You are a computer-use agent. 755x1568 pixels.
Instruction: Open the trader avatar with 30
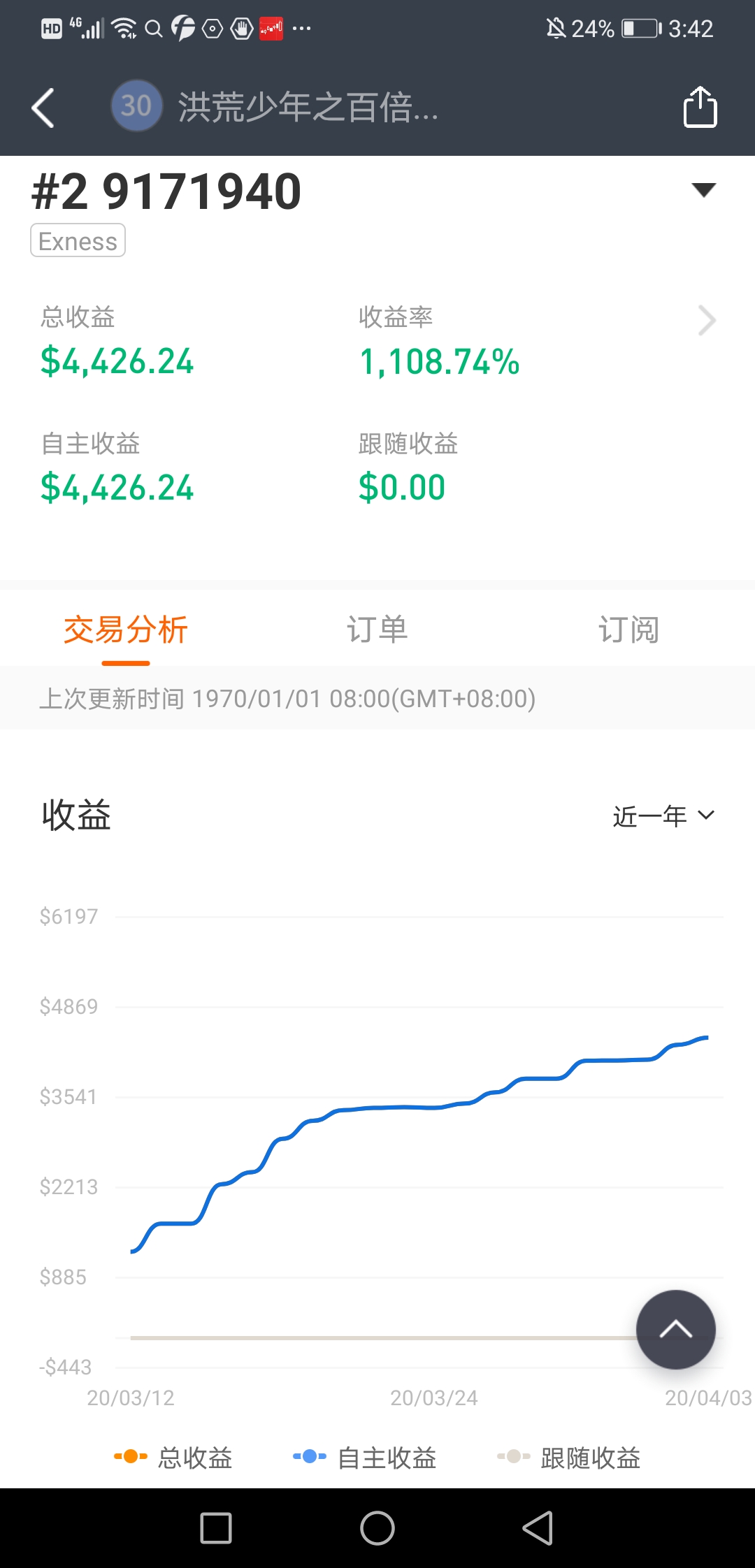coord(136,106)
